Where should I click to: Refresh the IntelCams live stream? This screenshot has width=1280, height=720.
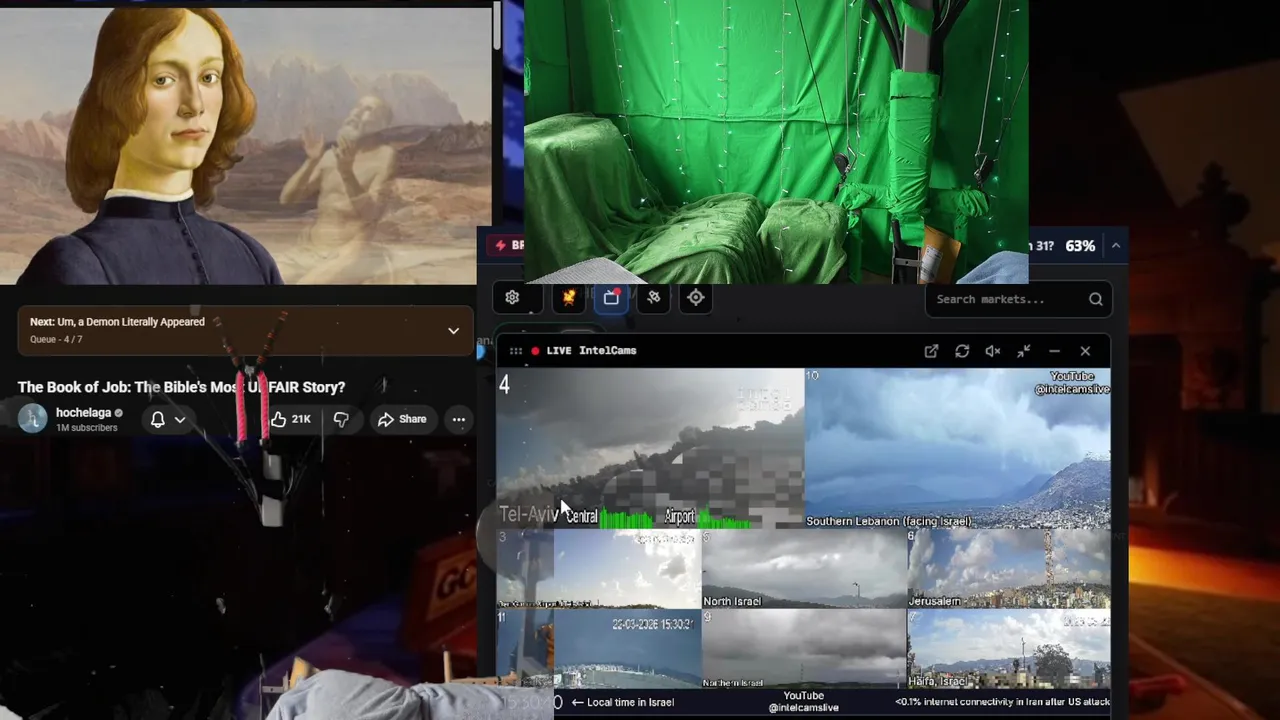pos(962,351)
